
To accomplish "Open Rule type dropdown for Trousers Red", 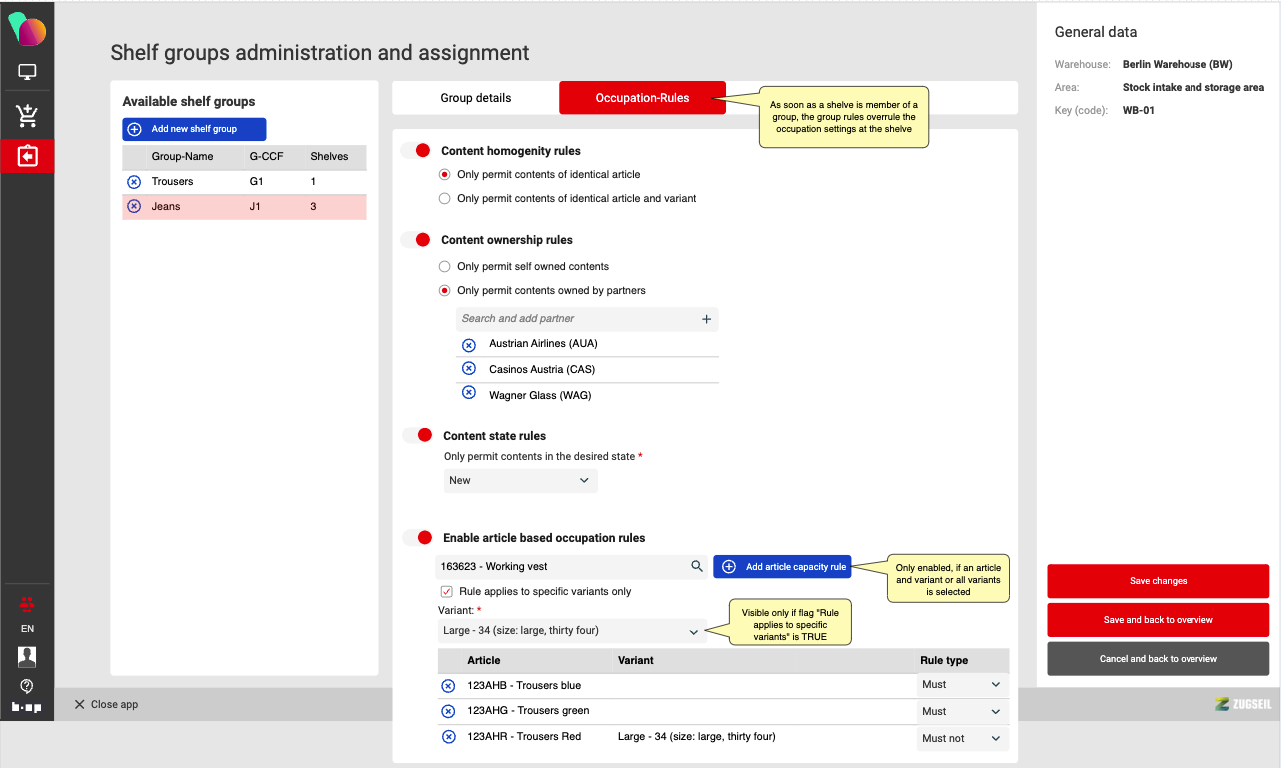I will (961, 738).
